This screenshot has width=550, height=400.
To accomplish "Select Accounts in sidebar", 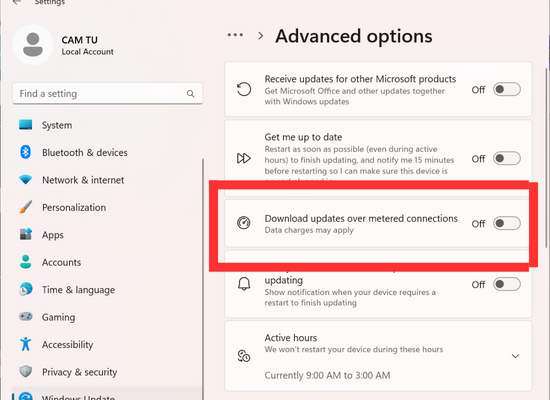I will [107, 262].
